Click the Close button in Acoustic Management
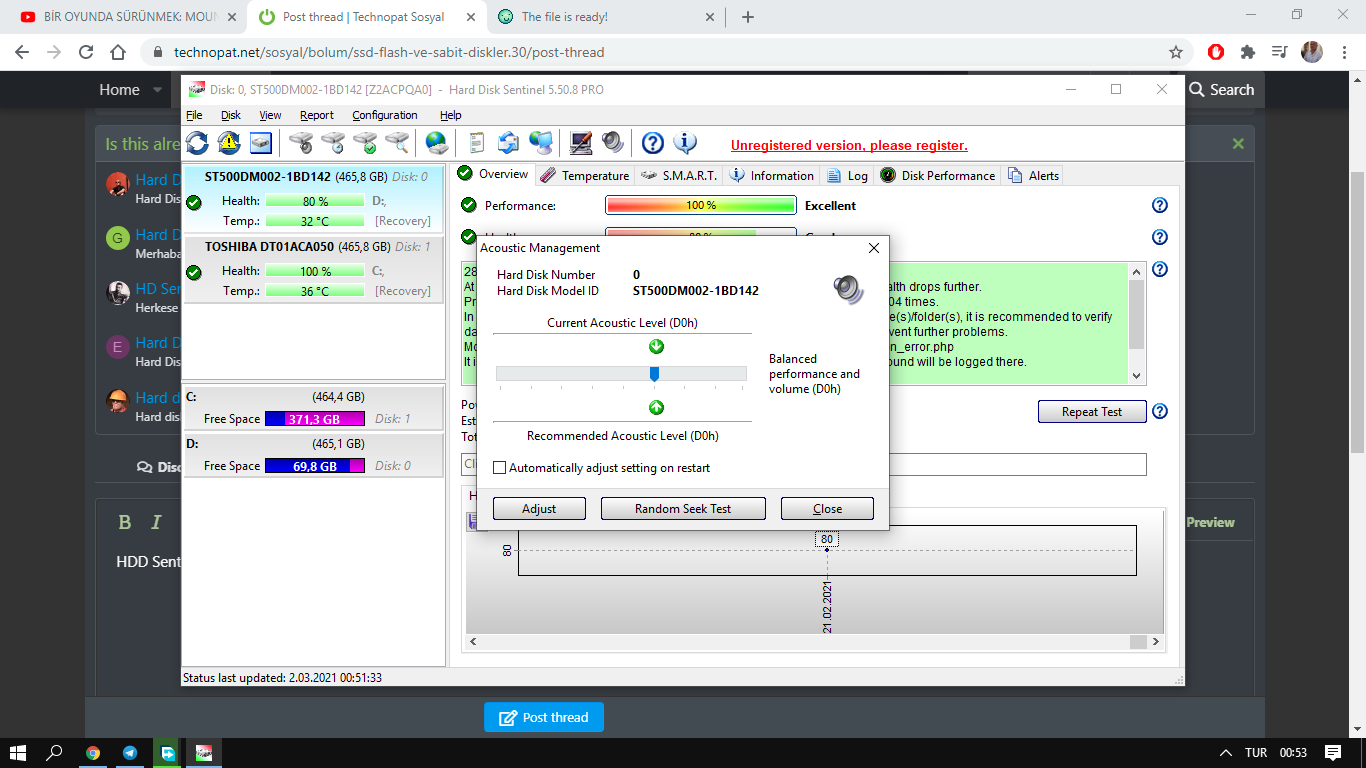Image resolution: width=1366 pixels, height=768 pixels. (827, 509)
